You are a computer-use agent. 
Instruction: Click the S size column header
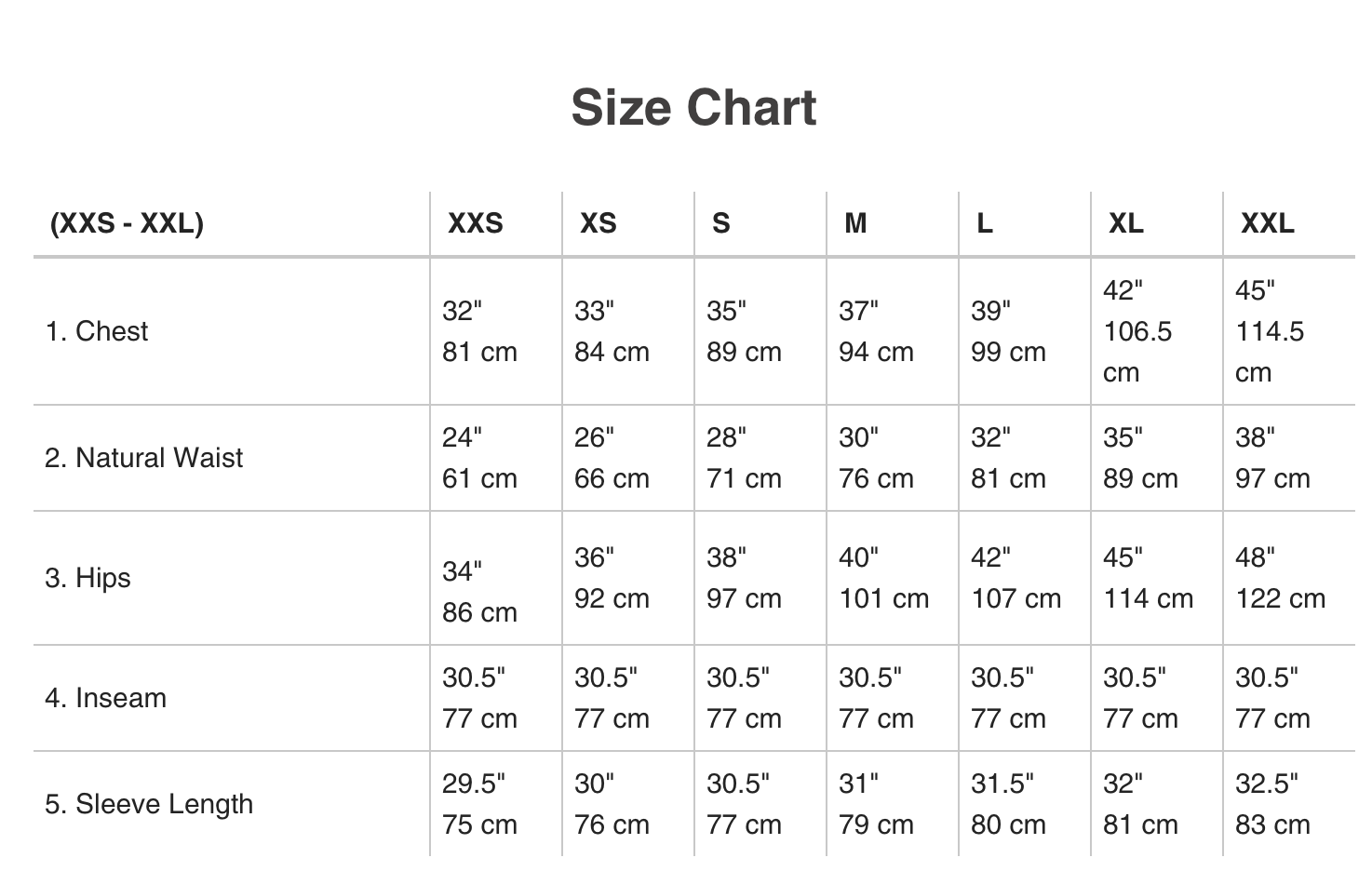(720, 223)
